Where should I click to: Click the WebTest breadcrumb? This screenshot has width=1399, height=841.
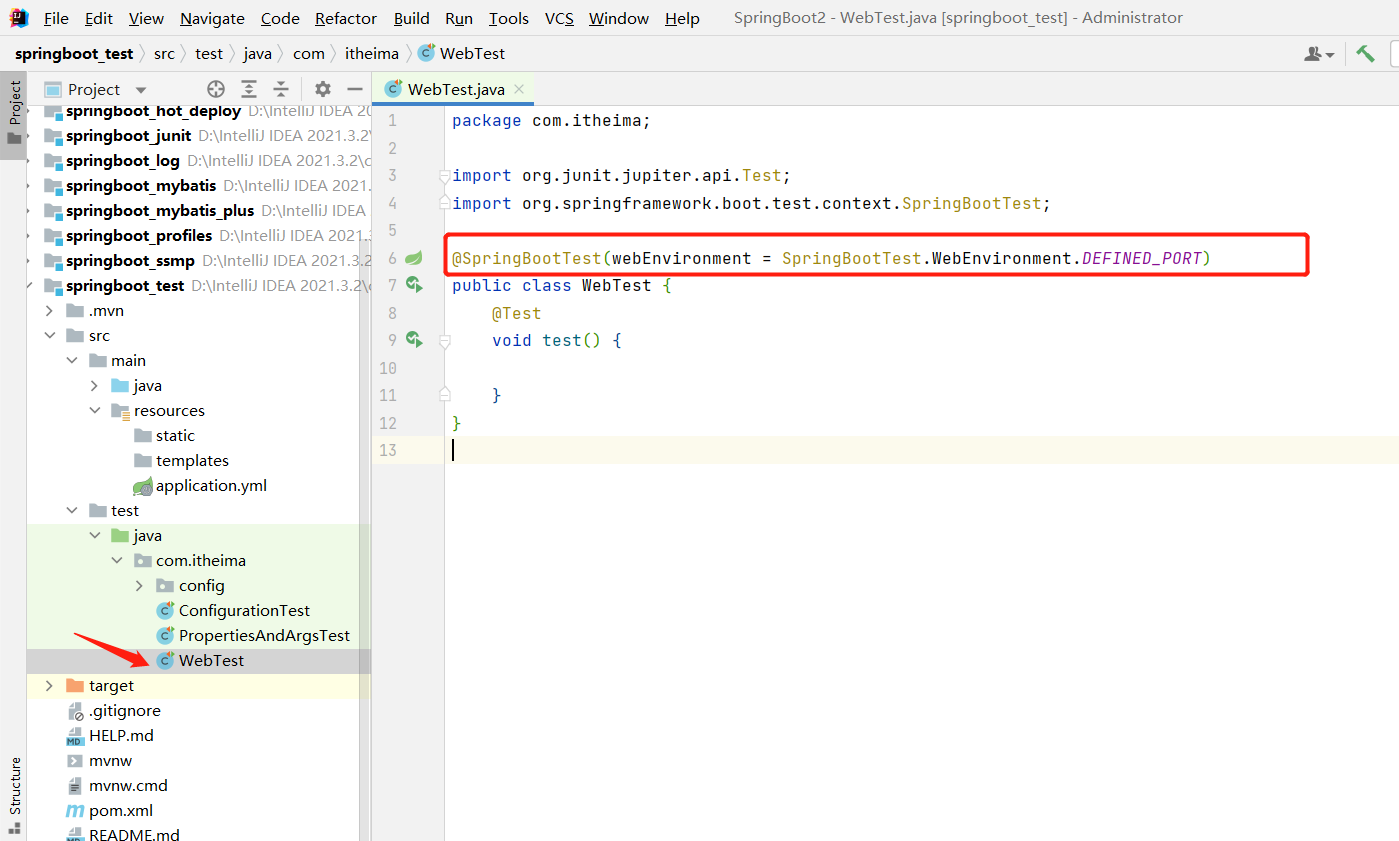(461, 53)
